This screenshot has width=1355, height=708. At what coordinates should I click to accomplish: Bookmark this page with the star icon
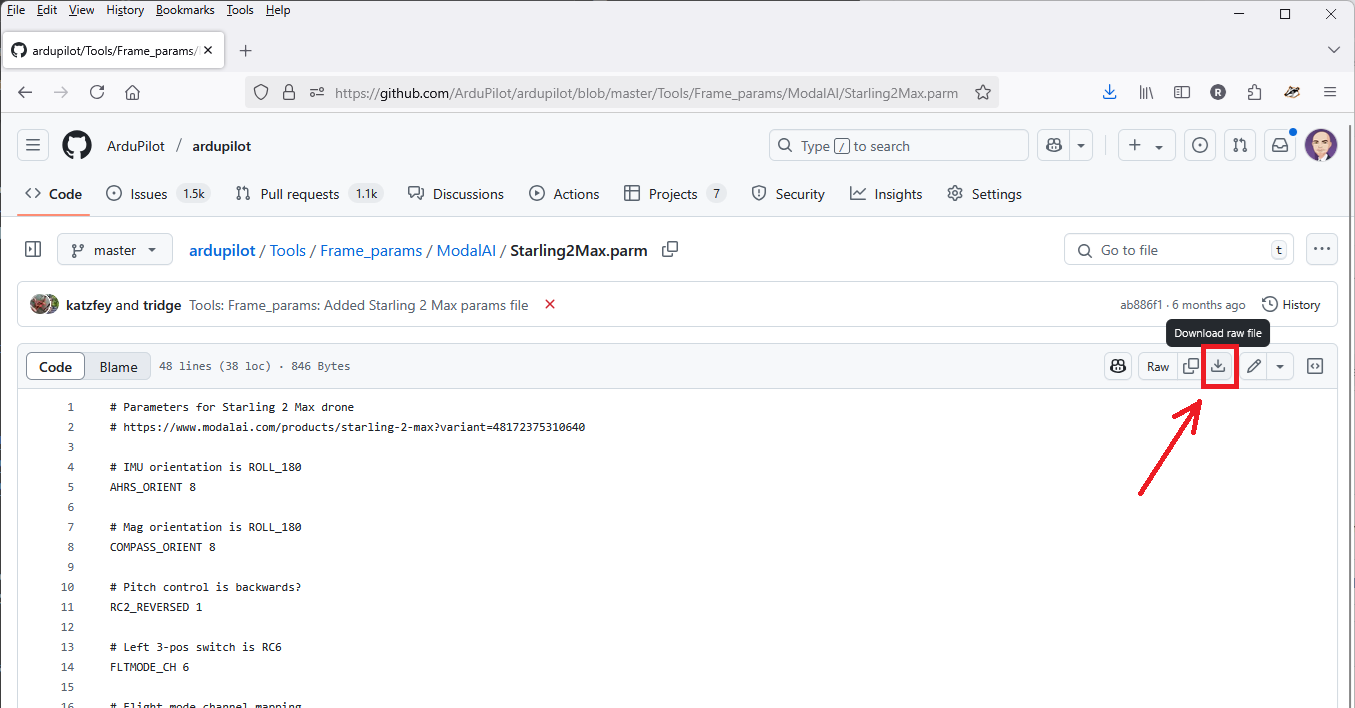[983, 92]
